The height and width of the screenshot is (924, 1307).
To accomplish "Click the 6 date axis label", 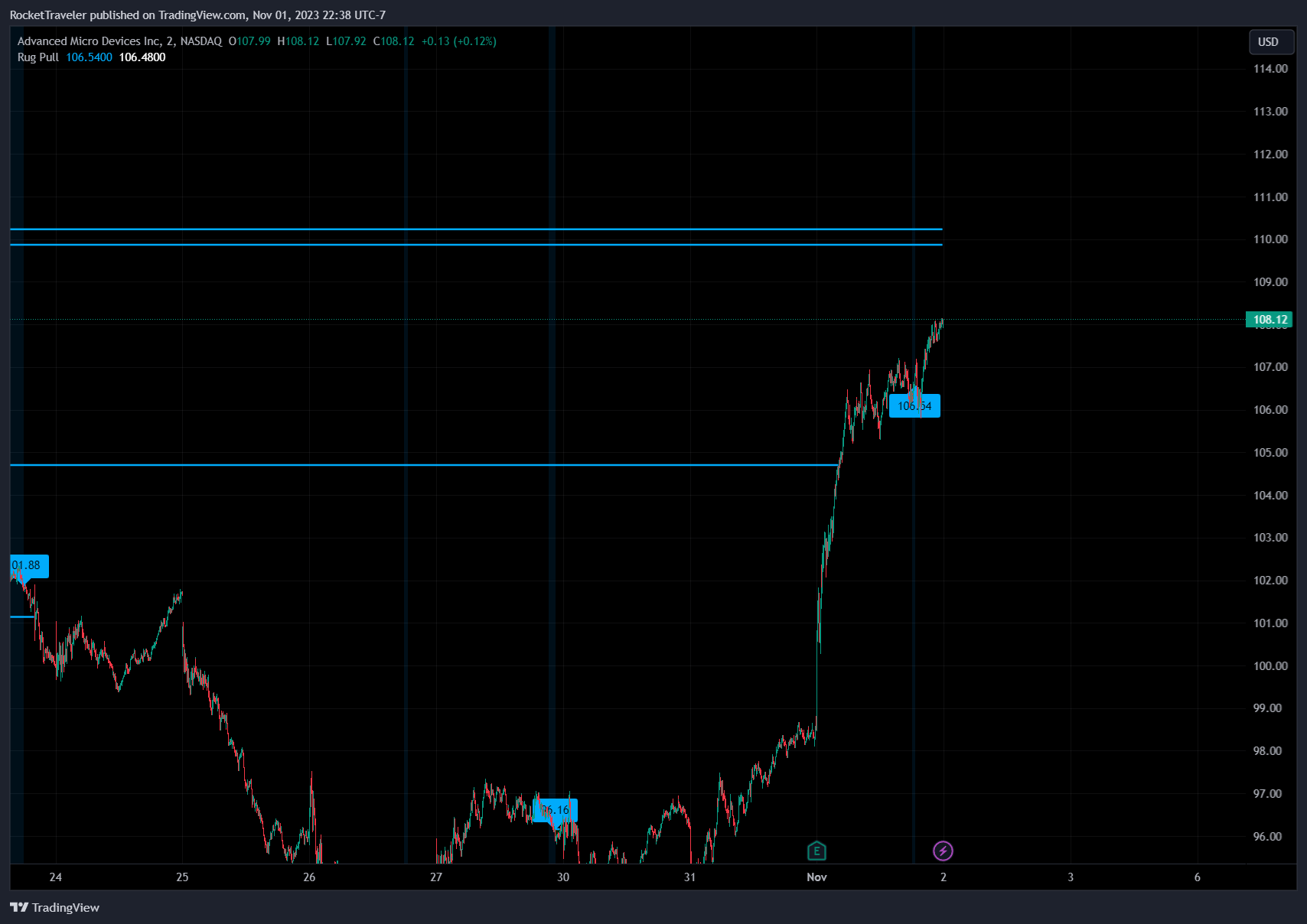I will click(1198, 877).
